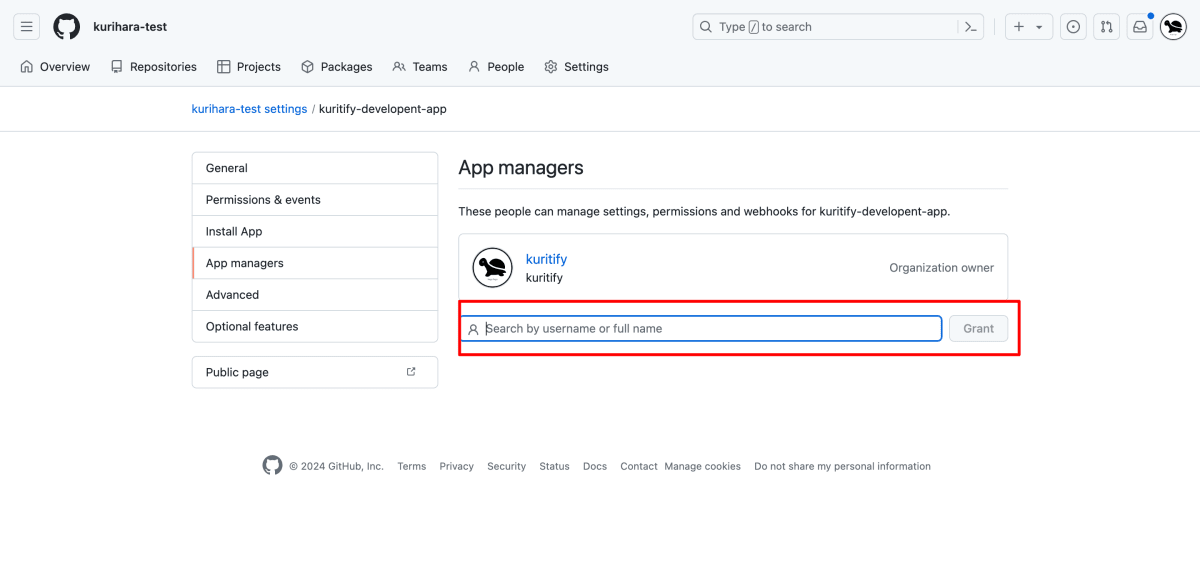Select App managers in the sidebar
Viewport: 1200px width, 581px height.
(315, 263)
